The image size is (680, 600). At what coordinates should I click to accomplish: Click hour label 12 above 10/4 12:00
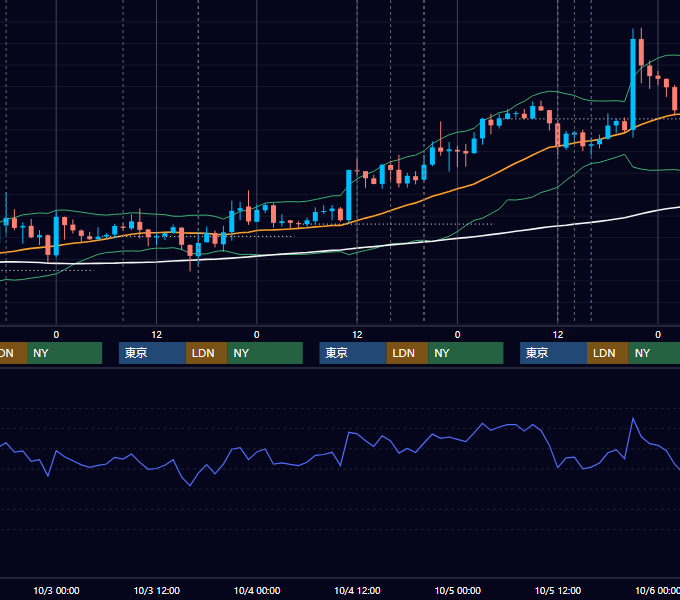357,335
